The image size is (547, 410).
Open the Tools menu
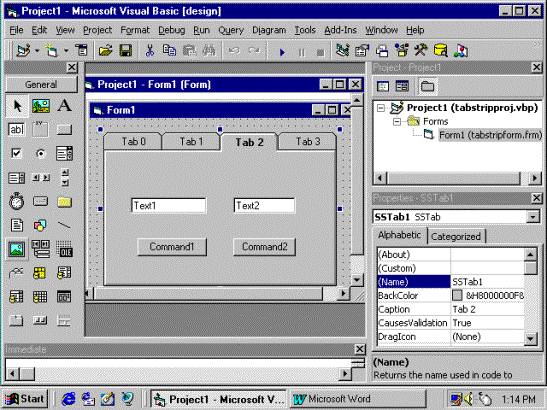[305, 30]
